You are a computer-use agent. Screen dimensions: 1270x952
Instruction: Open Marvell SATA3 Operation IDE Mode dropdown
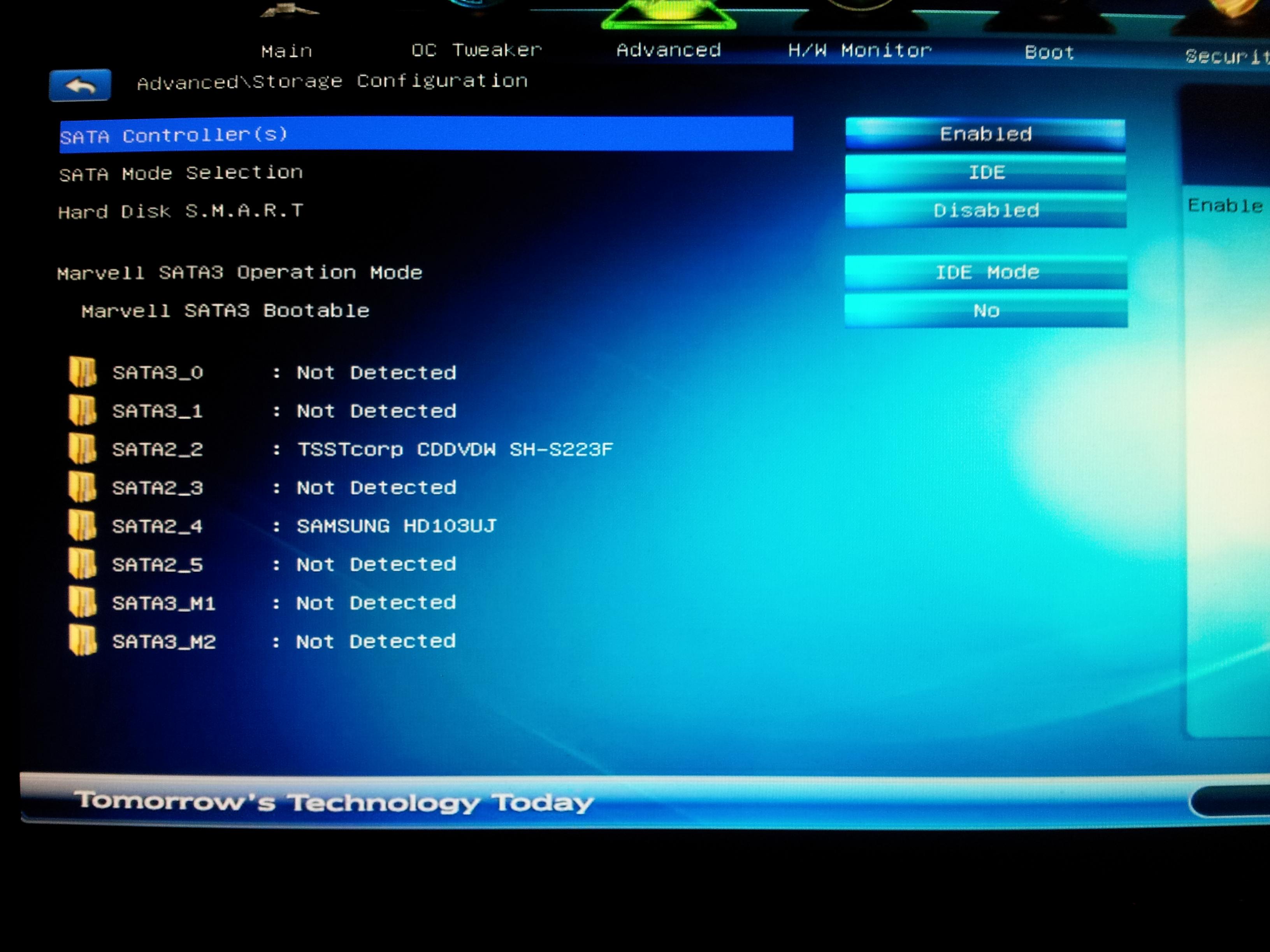(x=985, y=272)
